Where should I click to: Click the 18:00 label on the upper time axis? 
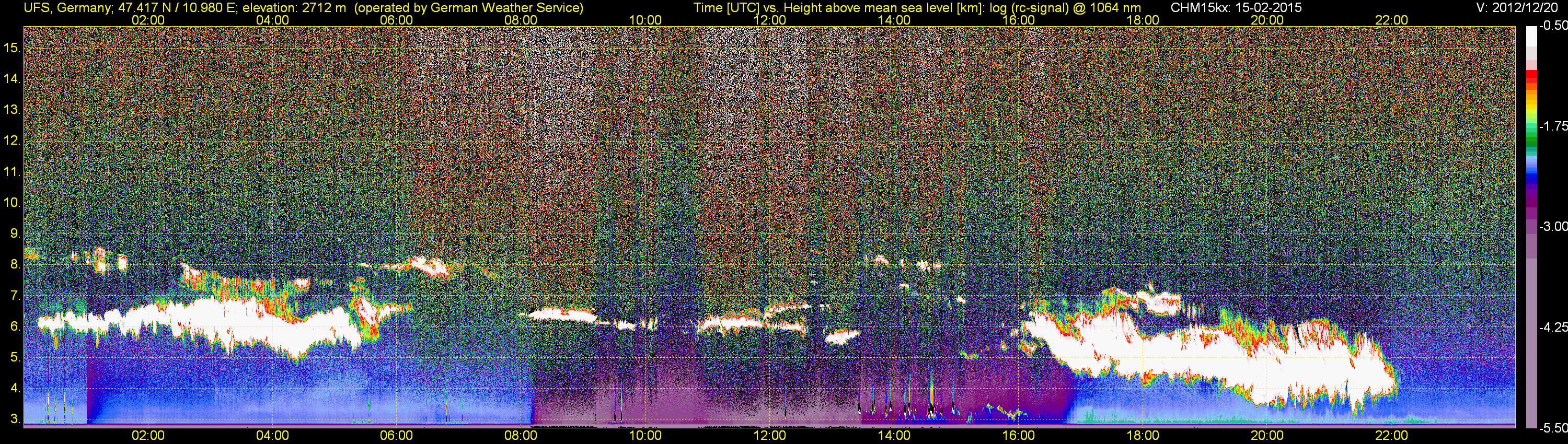coord(1143,20)
